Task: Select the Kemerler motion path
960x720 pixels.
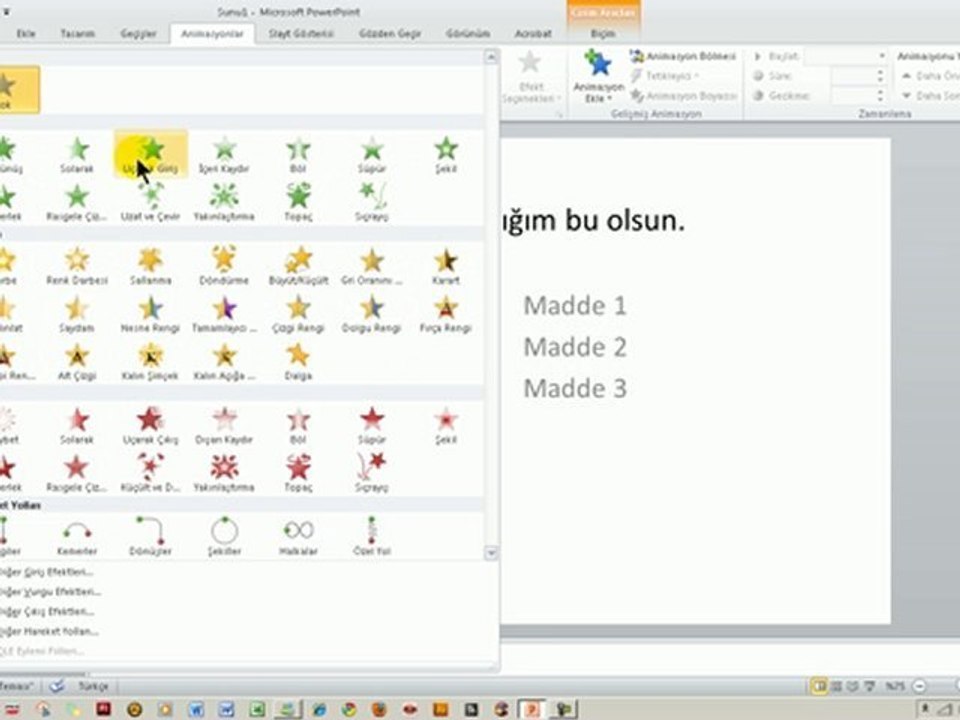Action: (x=77, y=536)
